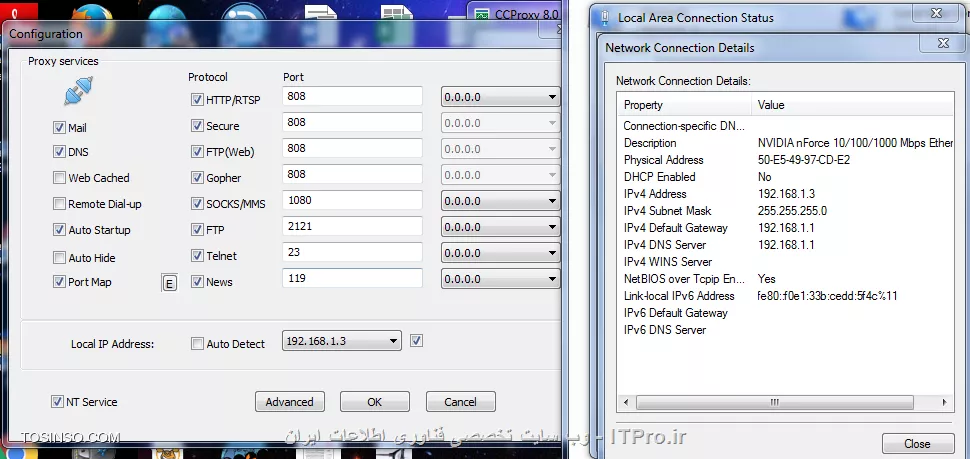Select the Description row with NVIDIA nForce
970x459 pixels.
786,143
